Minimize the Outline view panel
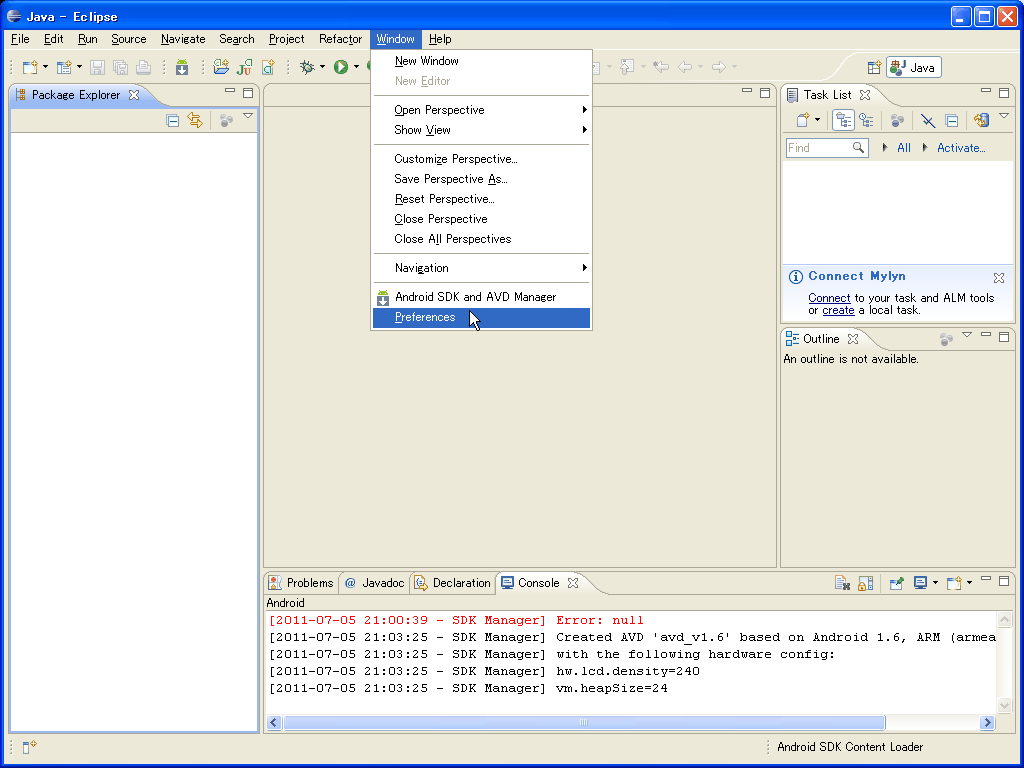1024x768 pixels. [x=986, y=336]
